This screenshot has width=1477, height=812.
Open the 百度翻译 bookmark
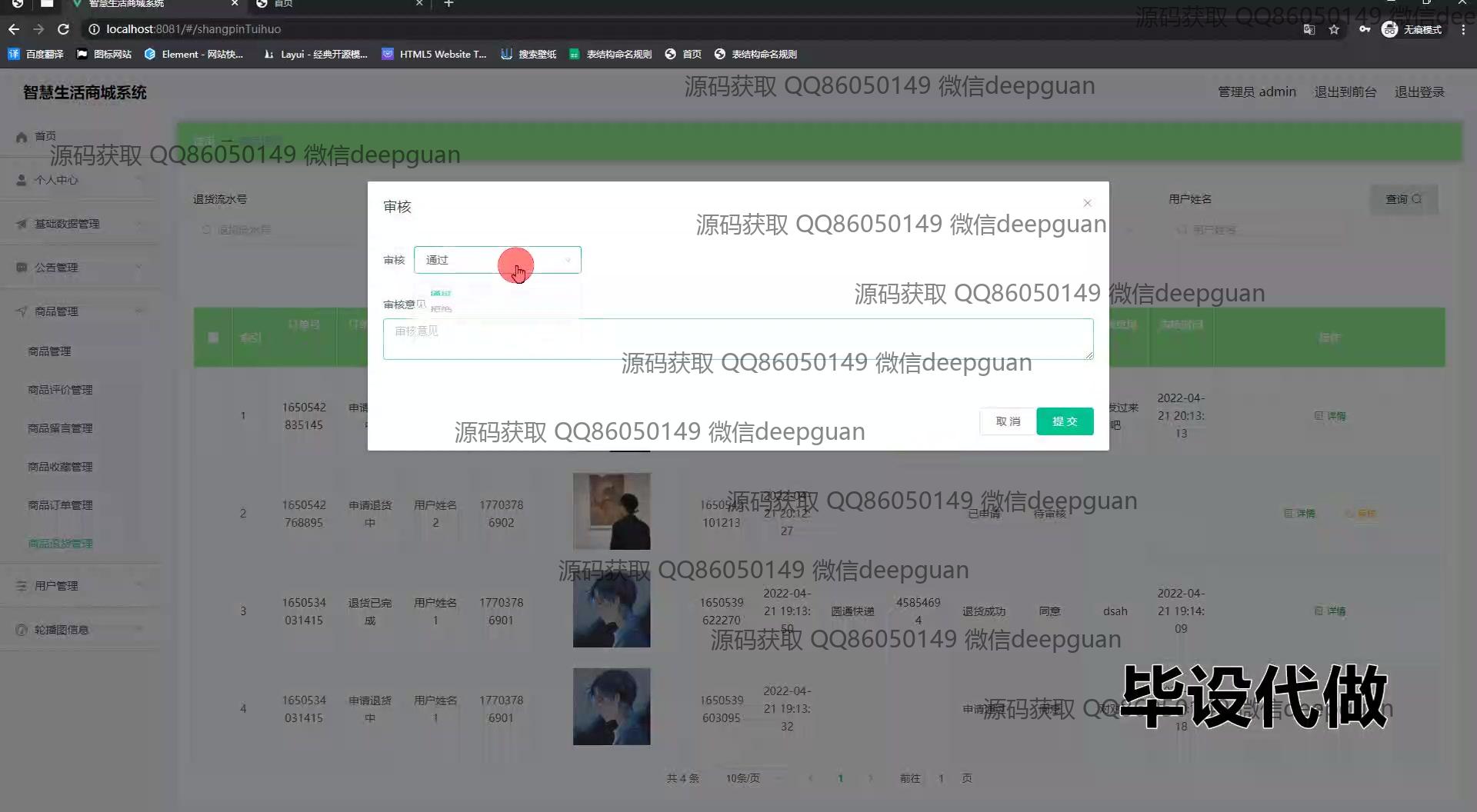[36, 54]
